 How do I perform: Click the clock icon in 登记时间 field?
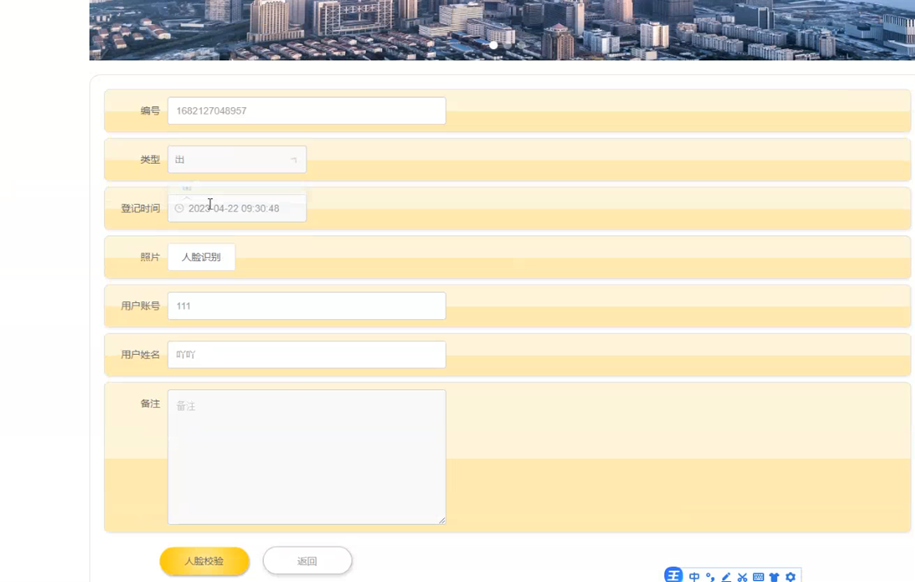click(179, 208)
